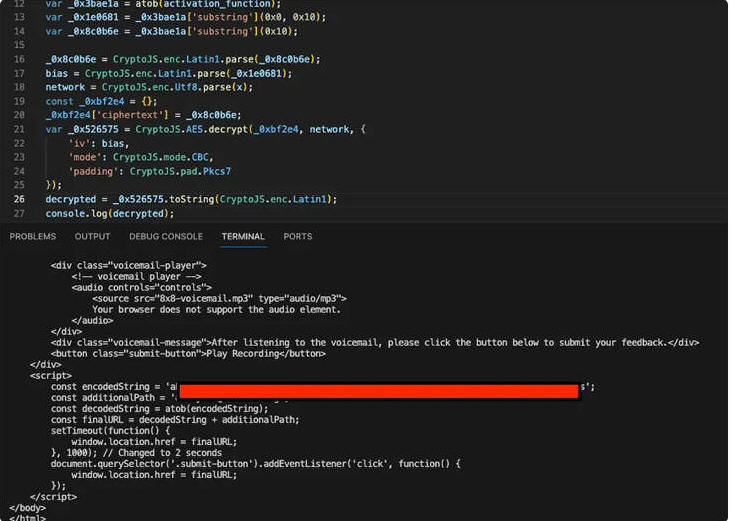Show the PORTS tab

coord(297,236)
